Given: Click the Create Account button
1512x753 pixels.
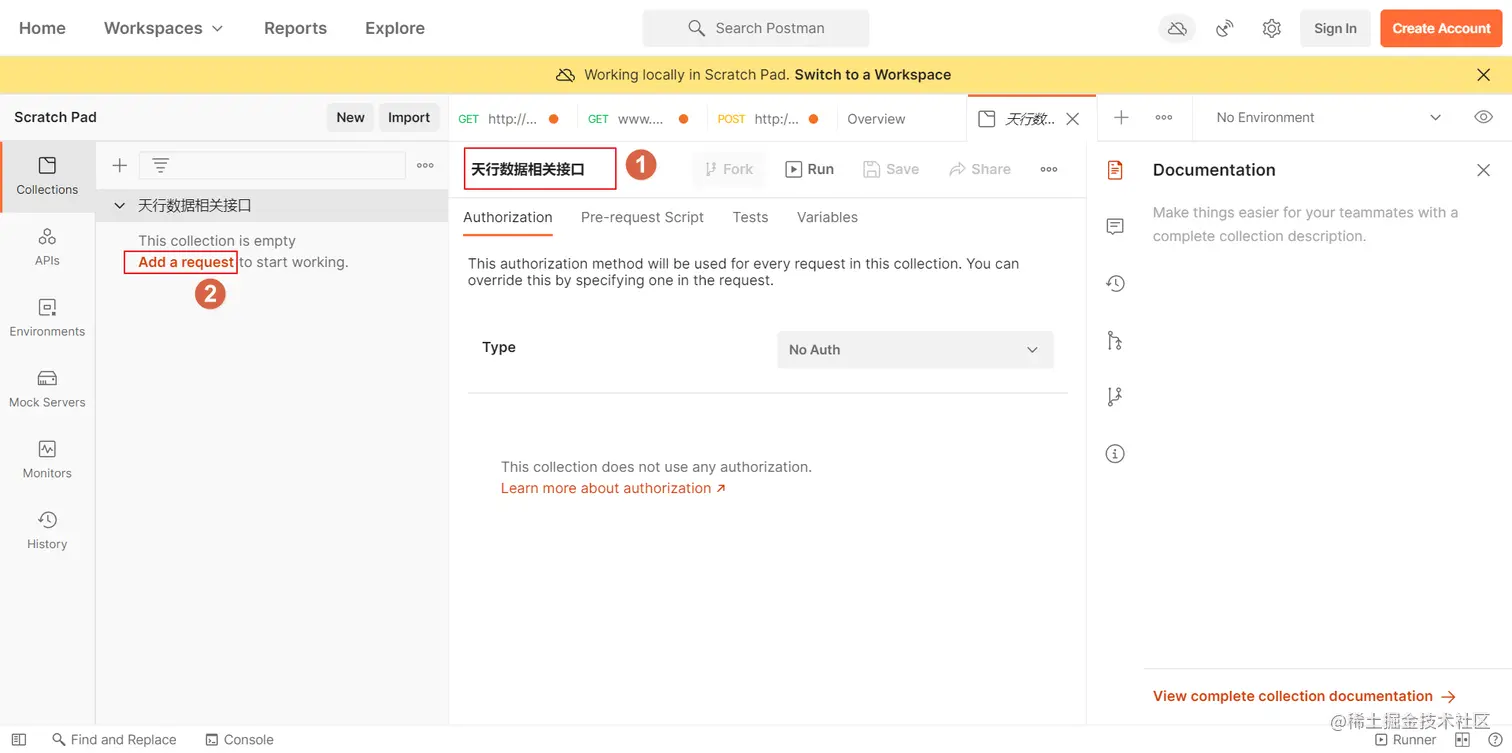Looking at the screenshot, I should [1441, 28].
